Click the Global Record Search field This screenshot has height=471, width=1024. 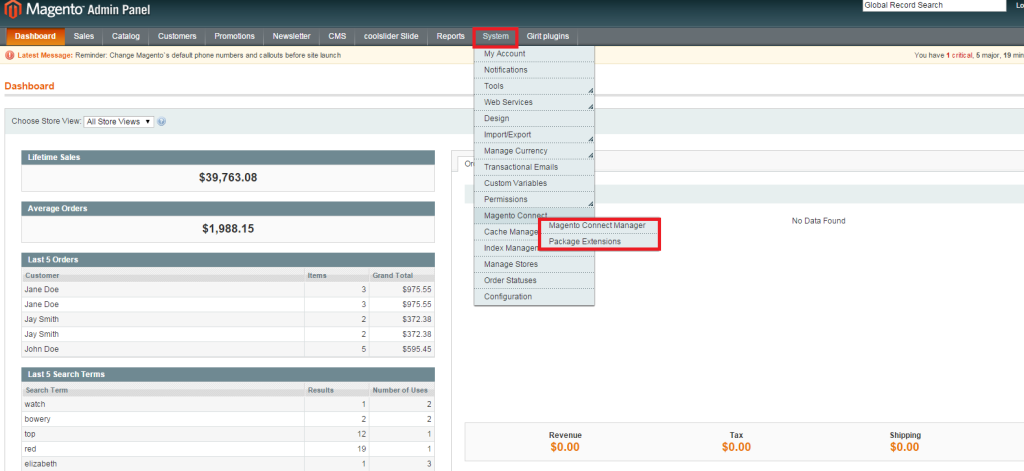coord(934,5)
